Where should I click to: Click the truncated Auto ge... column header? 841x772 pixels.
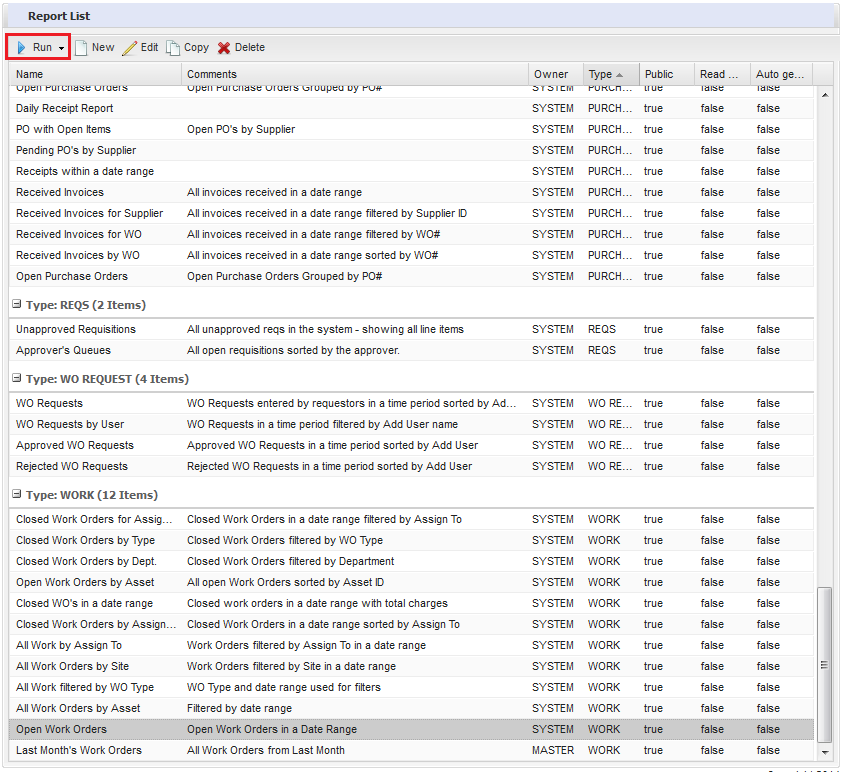(782, 74)
